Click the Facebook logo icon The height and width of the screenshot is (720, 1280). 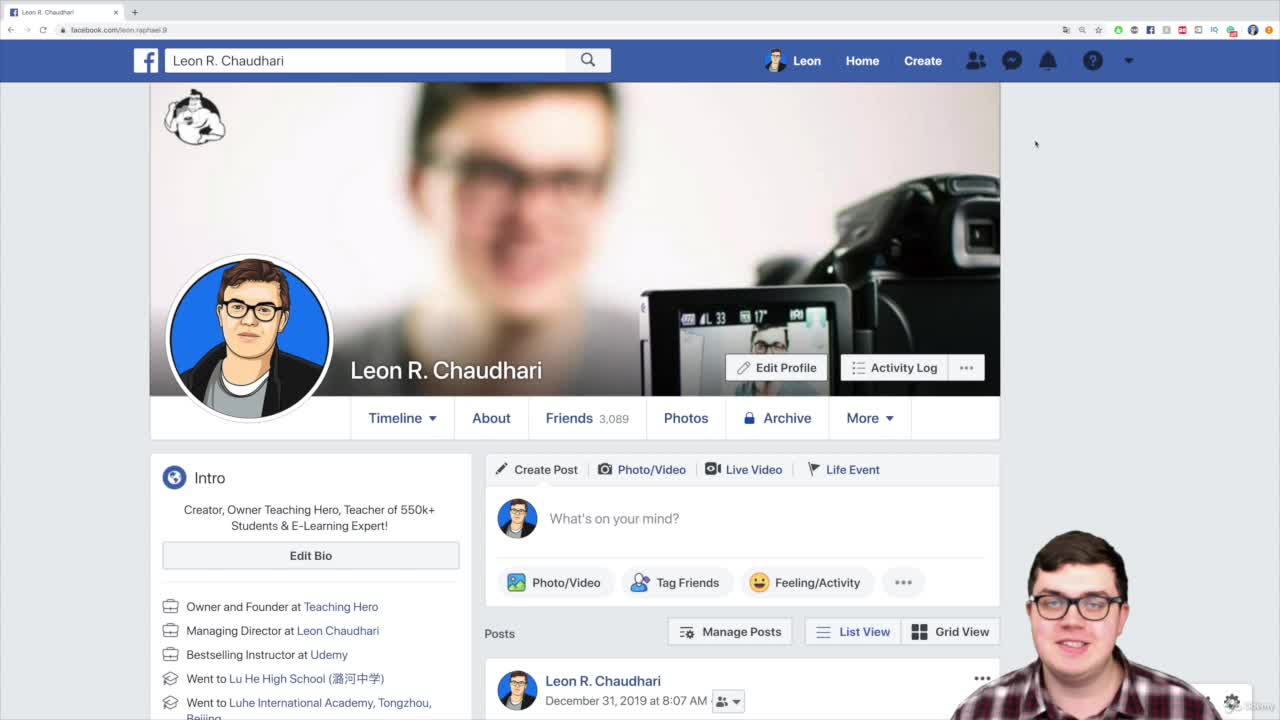[x=146, y=61]
